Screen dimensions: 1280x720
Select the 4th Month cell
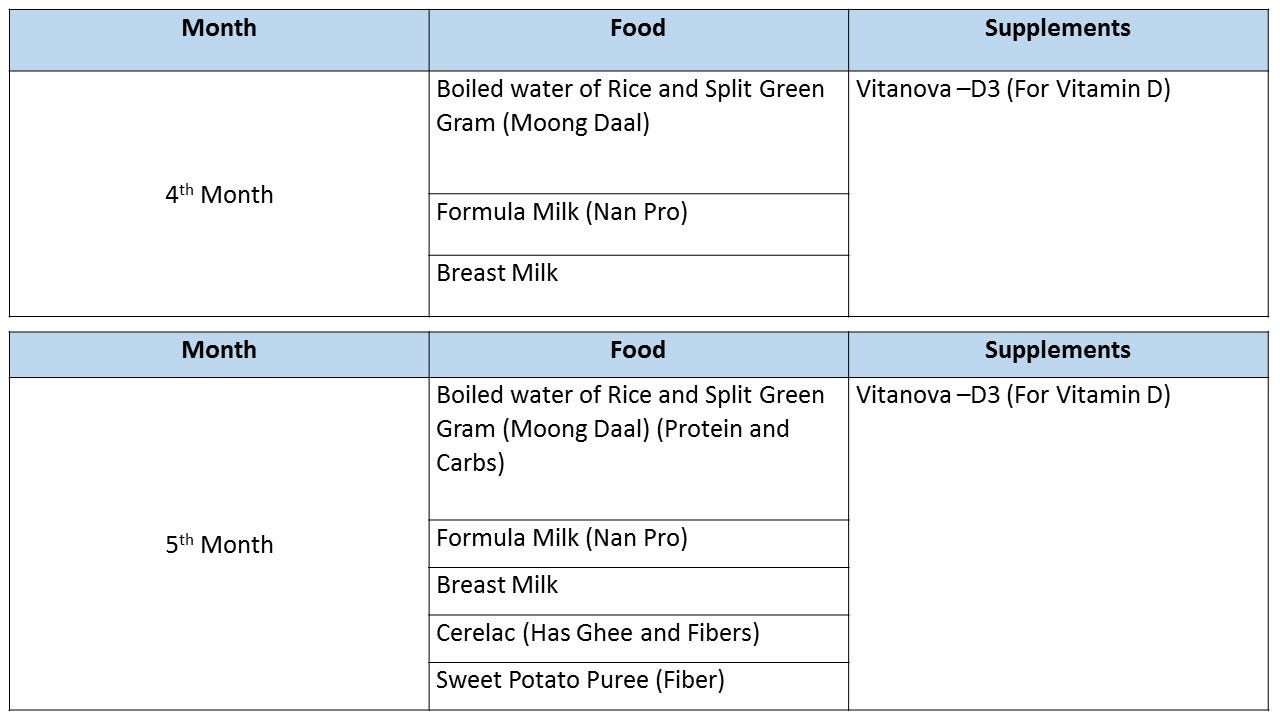[x=219, y=194]
